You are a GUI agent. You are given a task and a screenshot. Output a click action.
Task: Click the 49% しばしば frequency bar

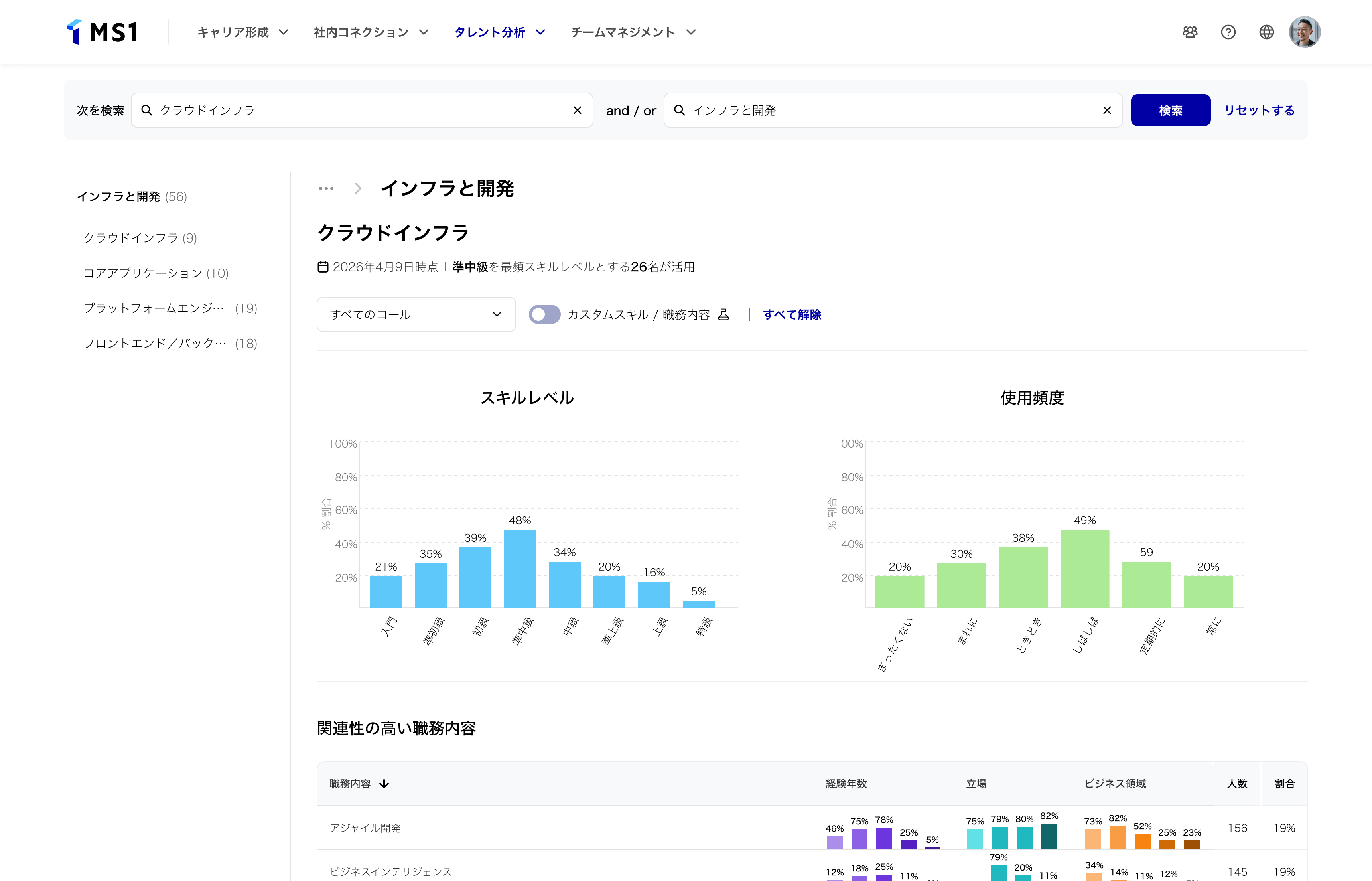(x=1085, y=569)
